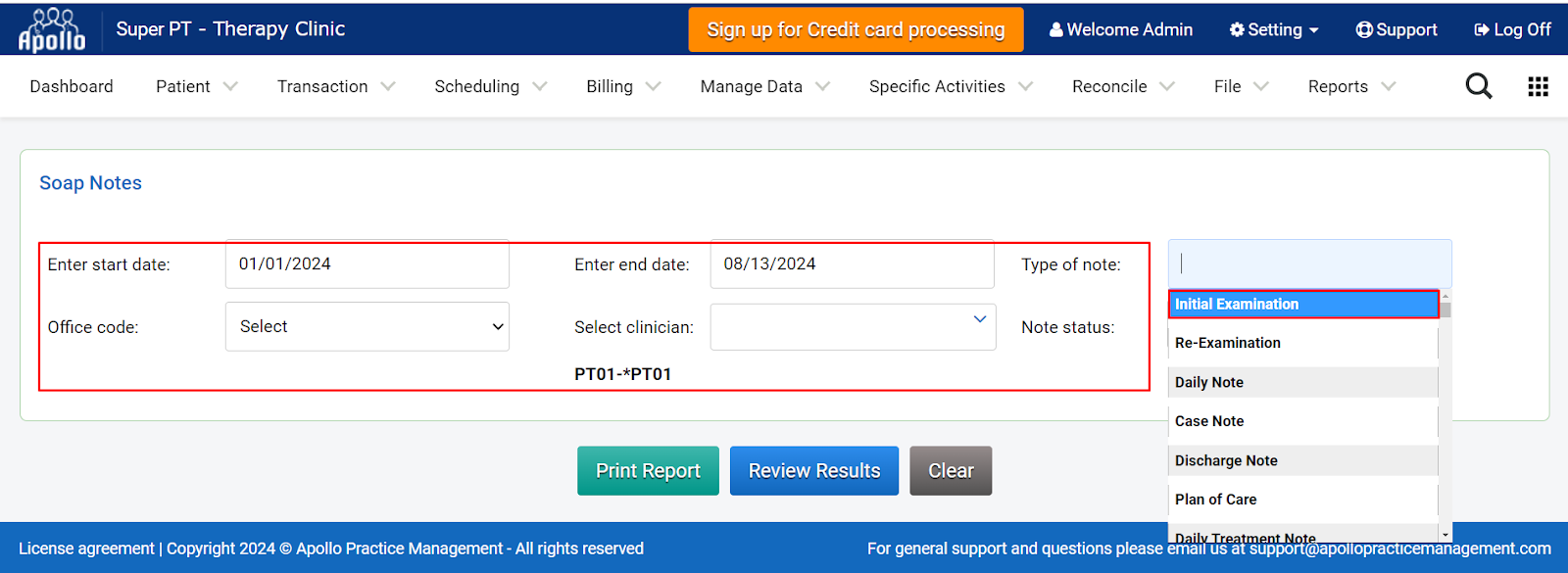Open the apps grid icon
This screenshot has width=1568, height=573.
tap(1539, 86)
